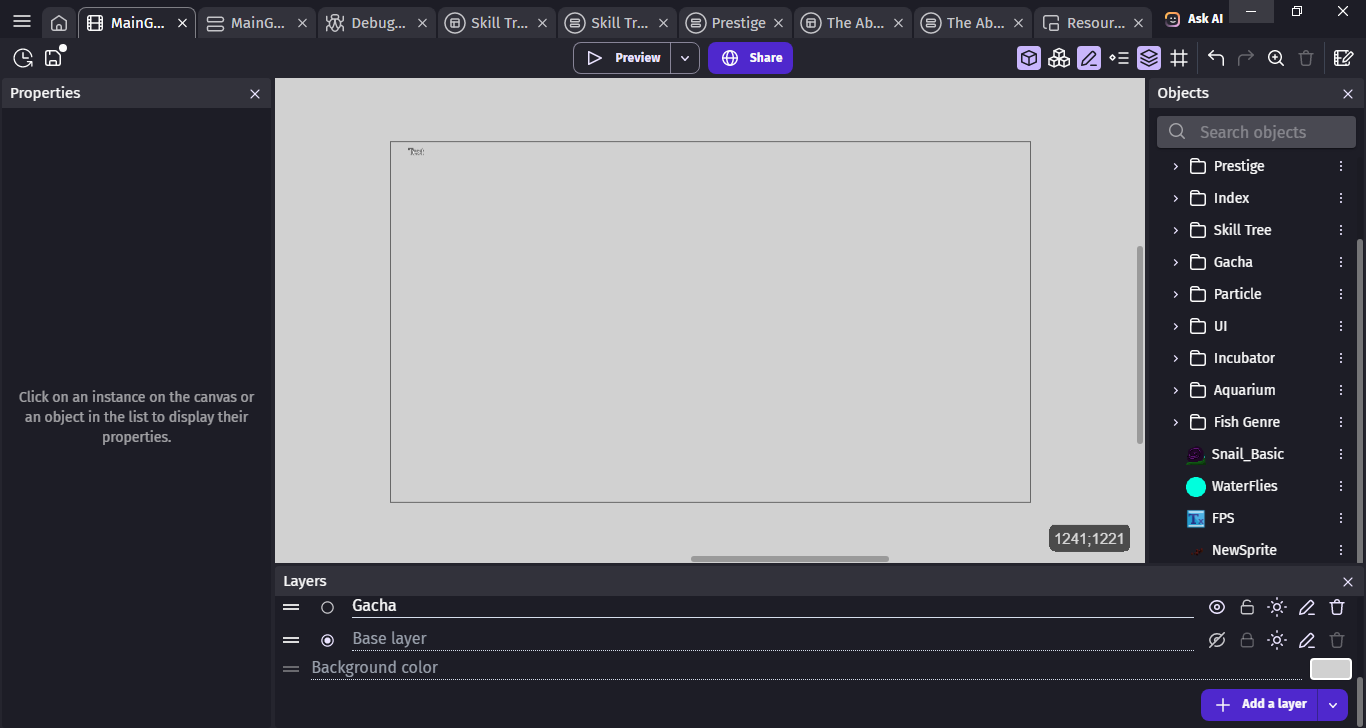Image resolution: width=1366 pixels, height=728 pixels.
Task: Expand the Aquarium folder
Action: point(1176,390)
